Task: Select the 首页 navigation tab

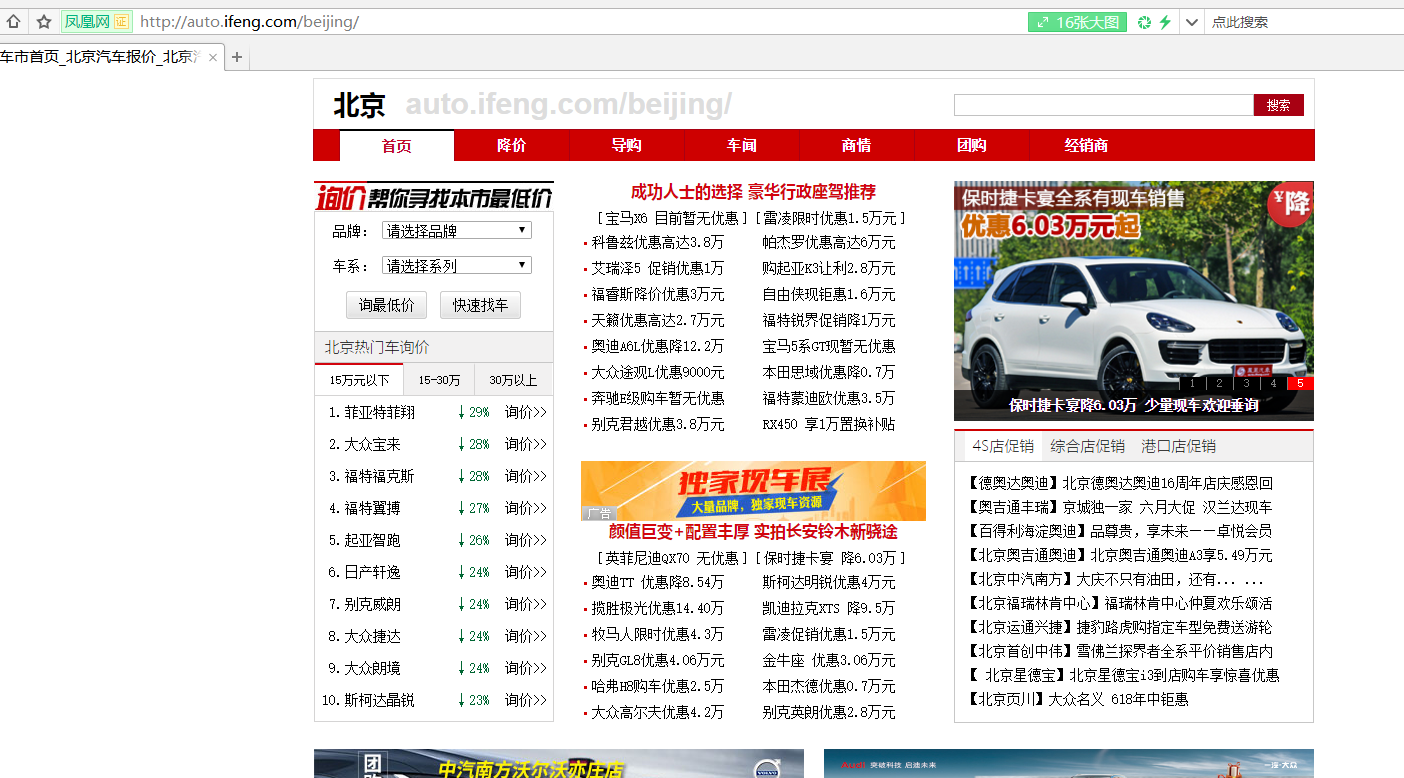Action: pos(397,146)
